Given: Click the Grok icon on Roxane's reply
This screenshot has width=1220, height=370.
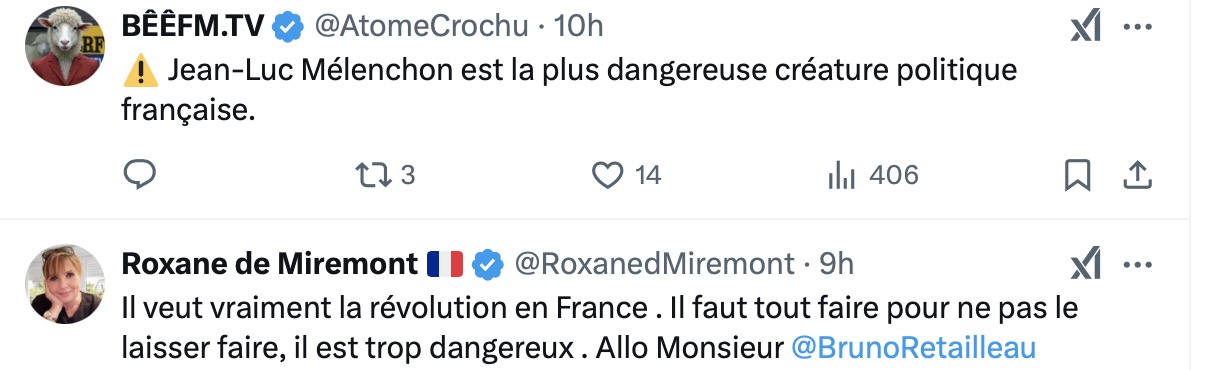Looking at the screenshot, I should [1086, 265].
